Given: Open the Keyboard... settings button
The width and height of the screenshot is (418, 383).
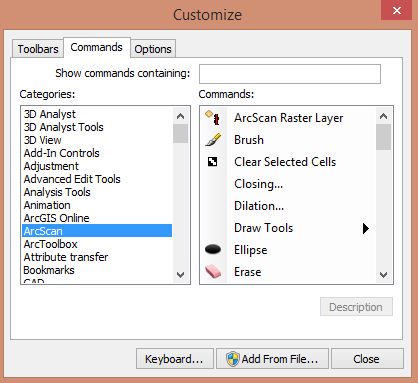Looking at the screenshot, I should coord(175,359).
